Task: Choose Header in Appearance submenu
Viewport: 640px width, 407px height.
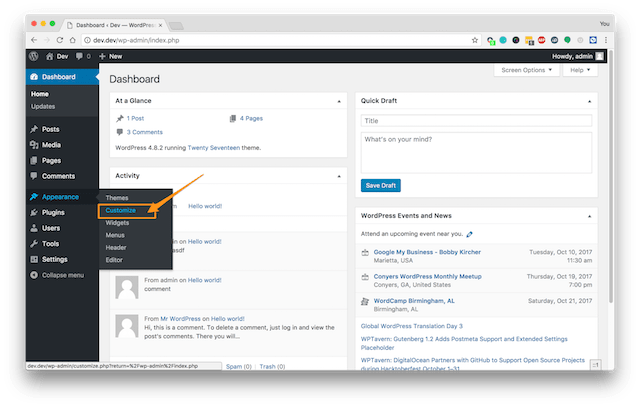Action: pyautogui.click(x=116, y=247)
